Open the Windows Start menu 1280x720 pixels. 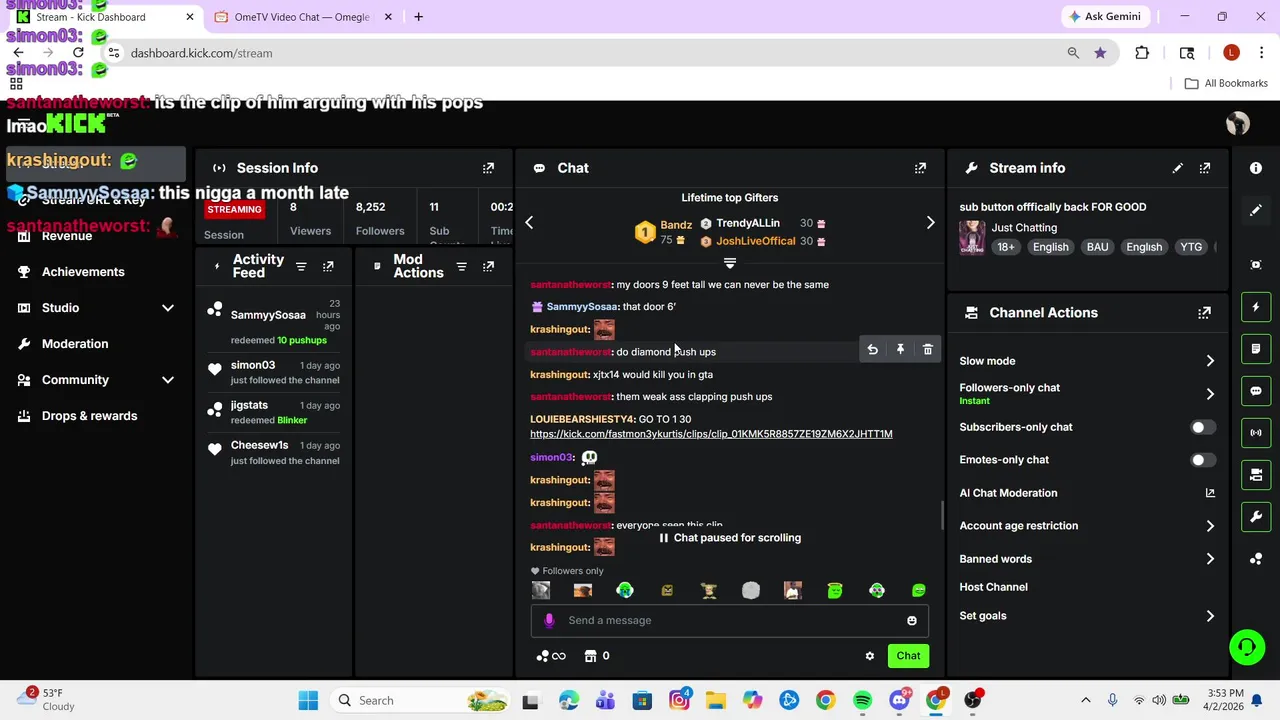point(308,701)
